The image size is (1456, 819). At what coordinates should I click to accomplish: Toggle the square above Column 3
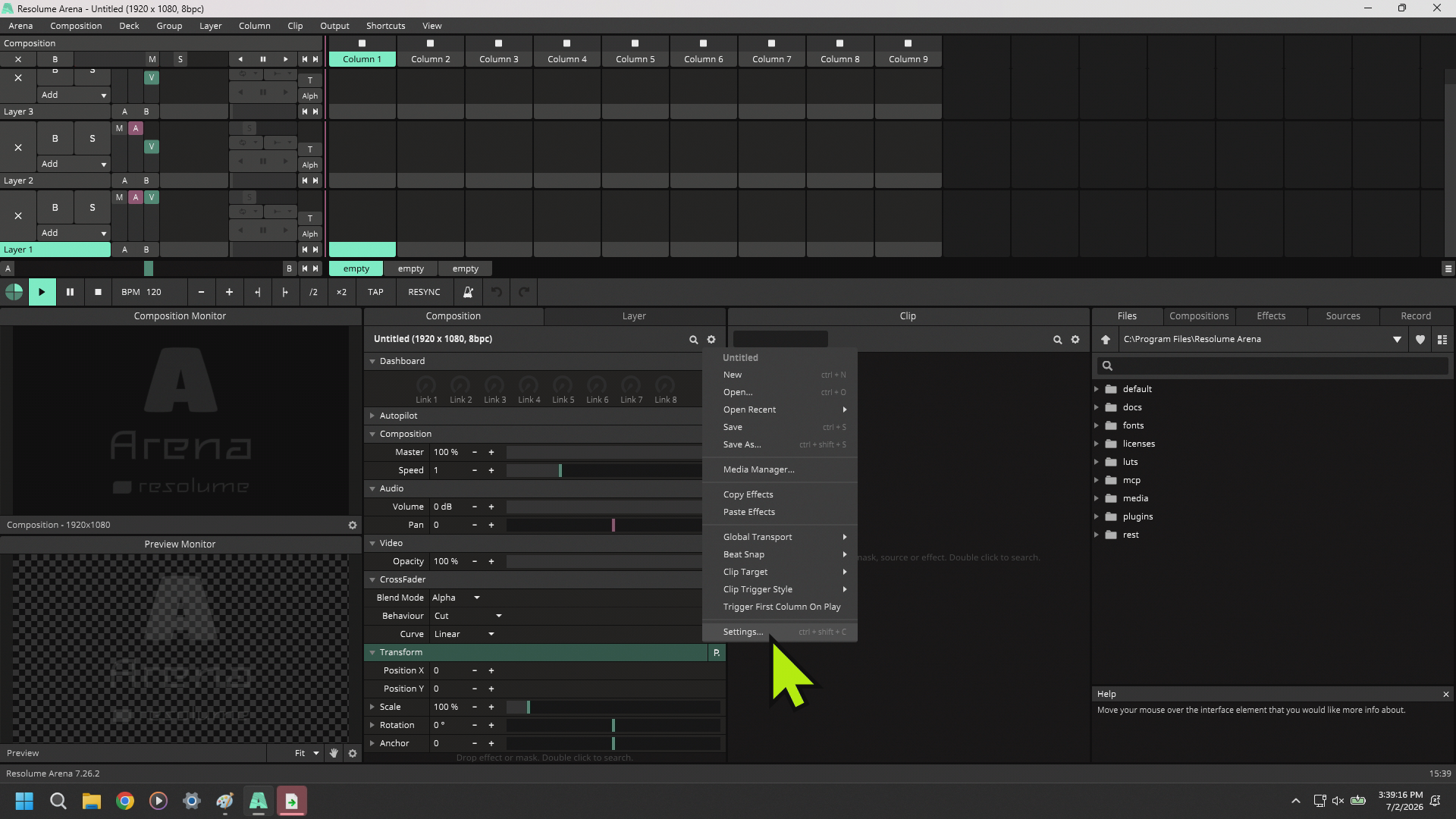(498, 43)
